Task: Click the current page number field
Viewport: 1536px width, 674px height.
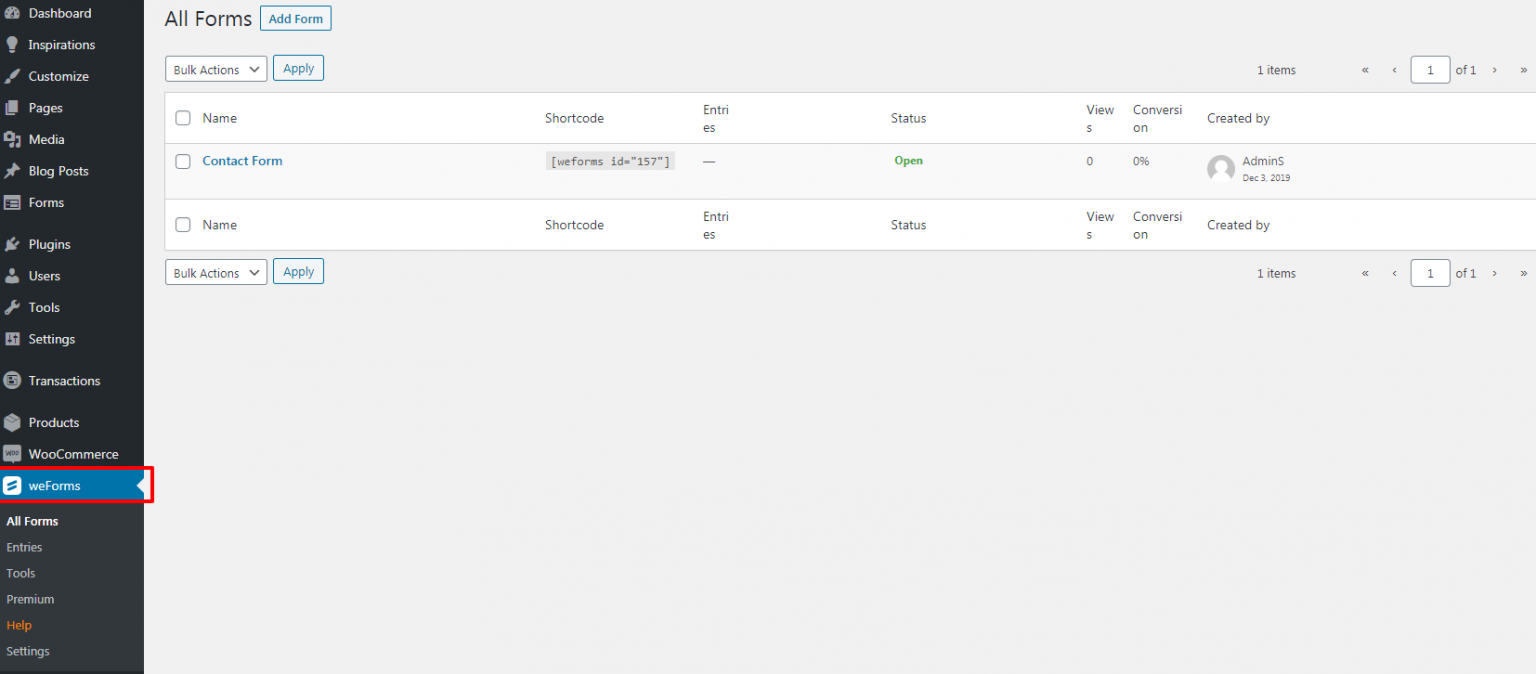Action: pos(1429,70)
